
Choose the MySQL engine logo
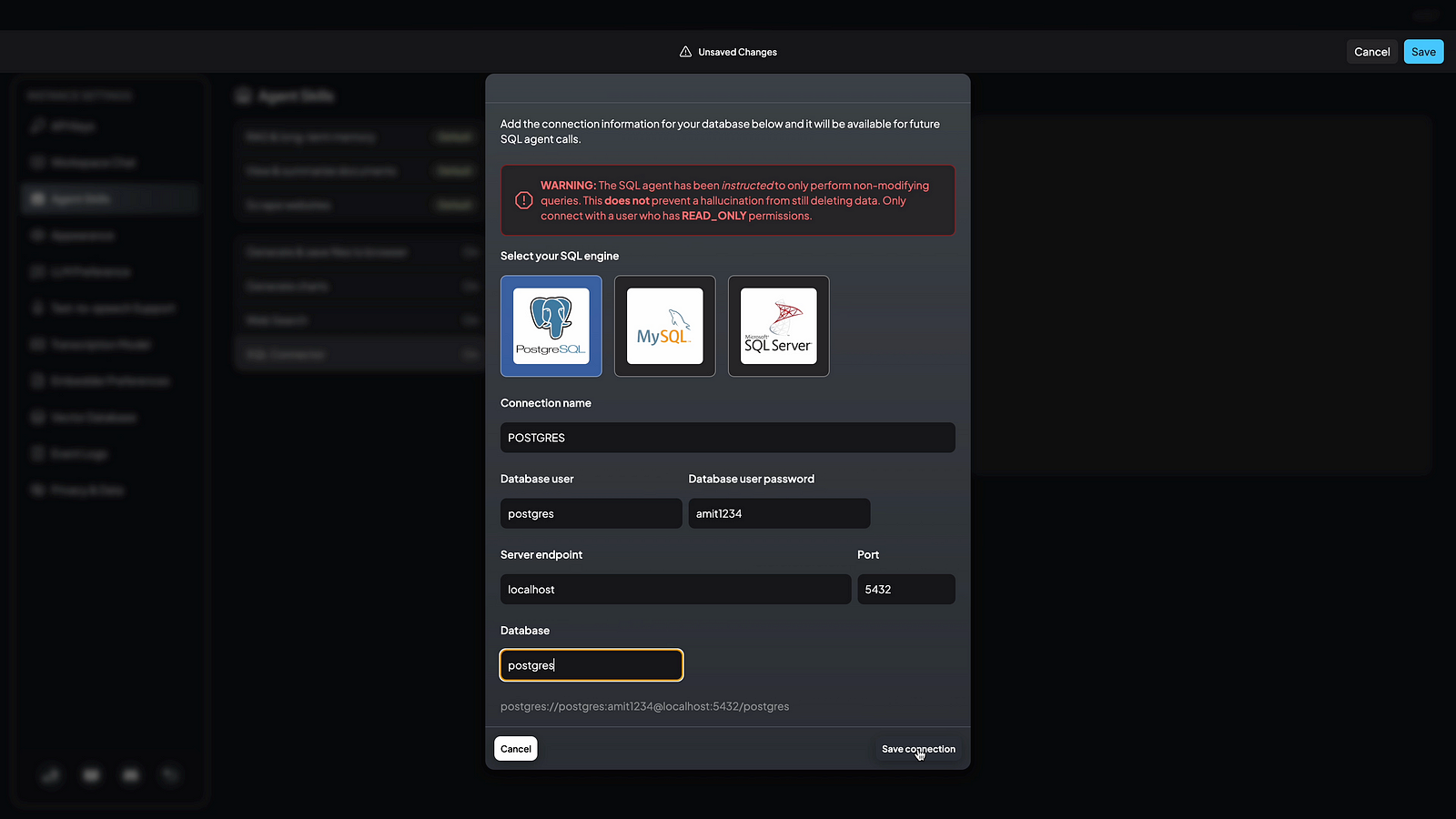pyautogui.click(x=664, y=326)
